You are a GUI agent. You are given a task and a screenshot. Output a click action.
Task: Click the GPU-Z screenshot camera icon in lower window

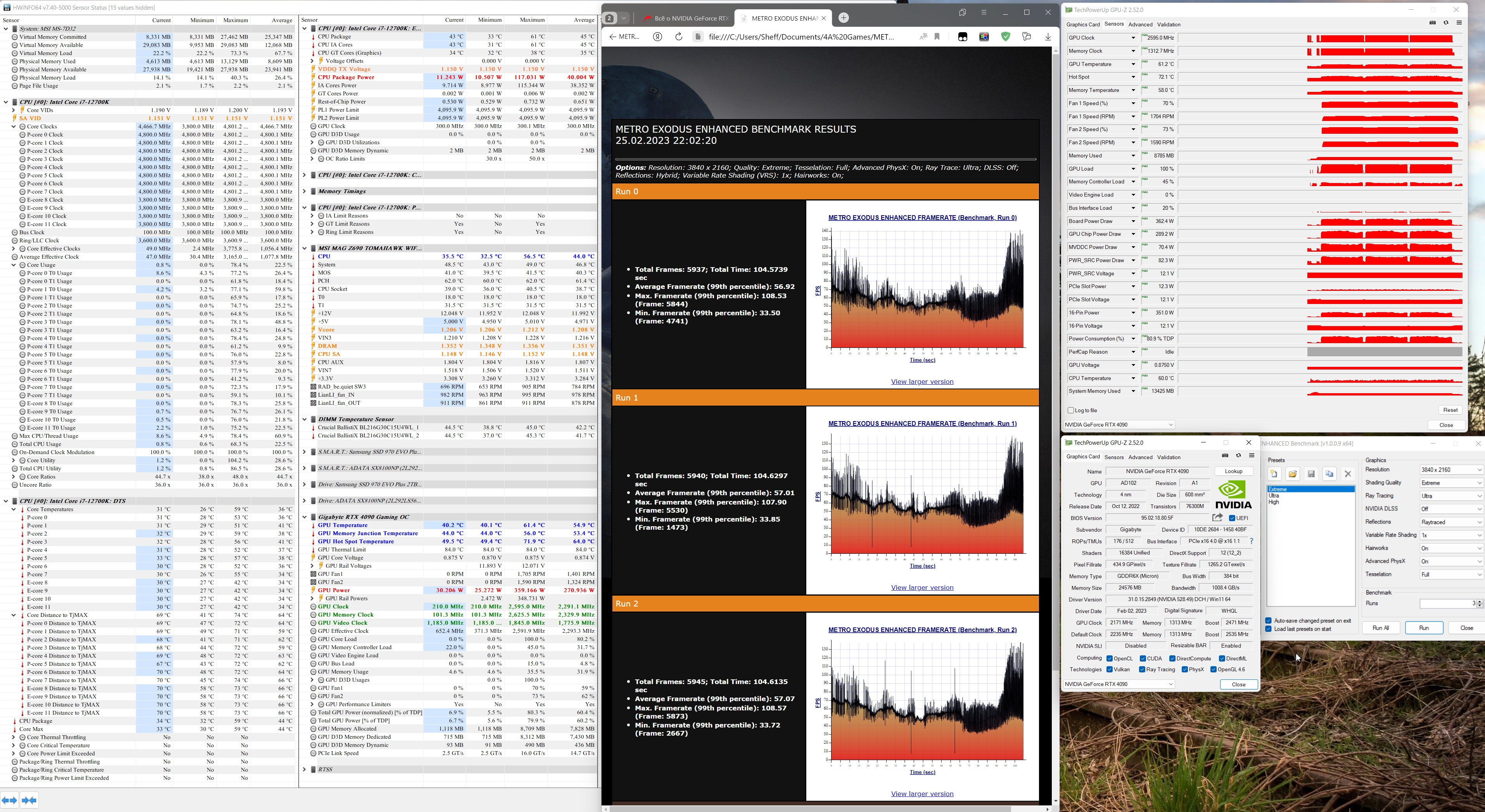pos(1225,455)
